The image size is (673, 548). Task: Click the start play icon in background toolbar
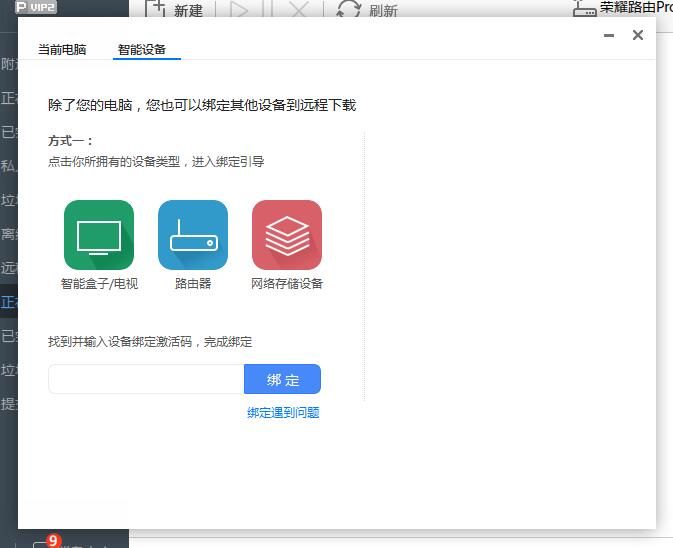tap(239, 9)
